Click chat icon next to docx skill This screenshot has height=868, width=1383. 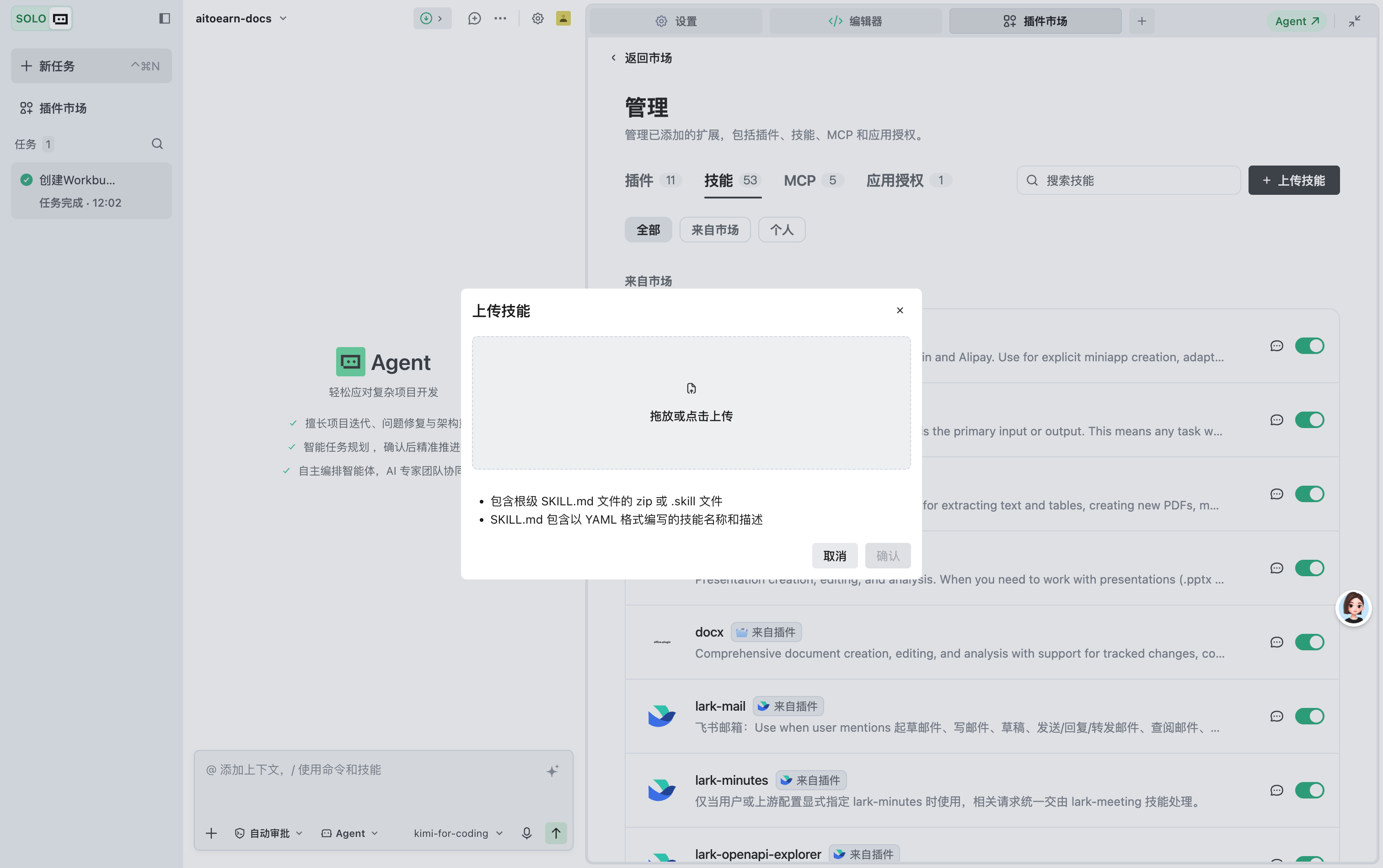pyautogui.click(x=1276, y=642)
